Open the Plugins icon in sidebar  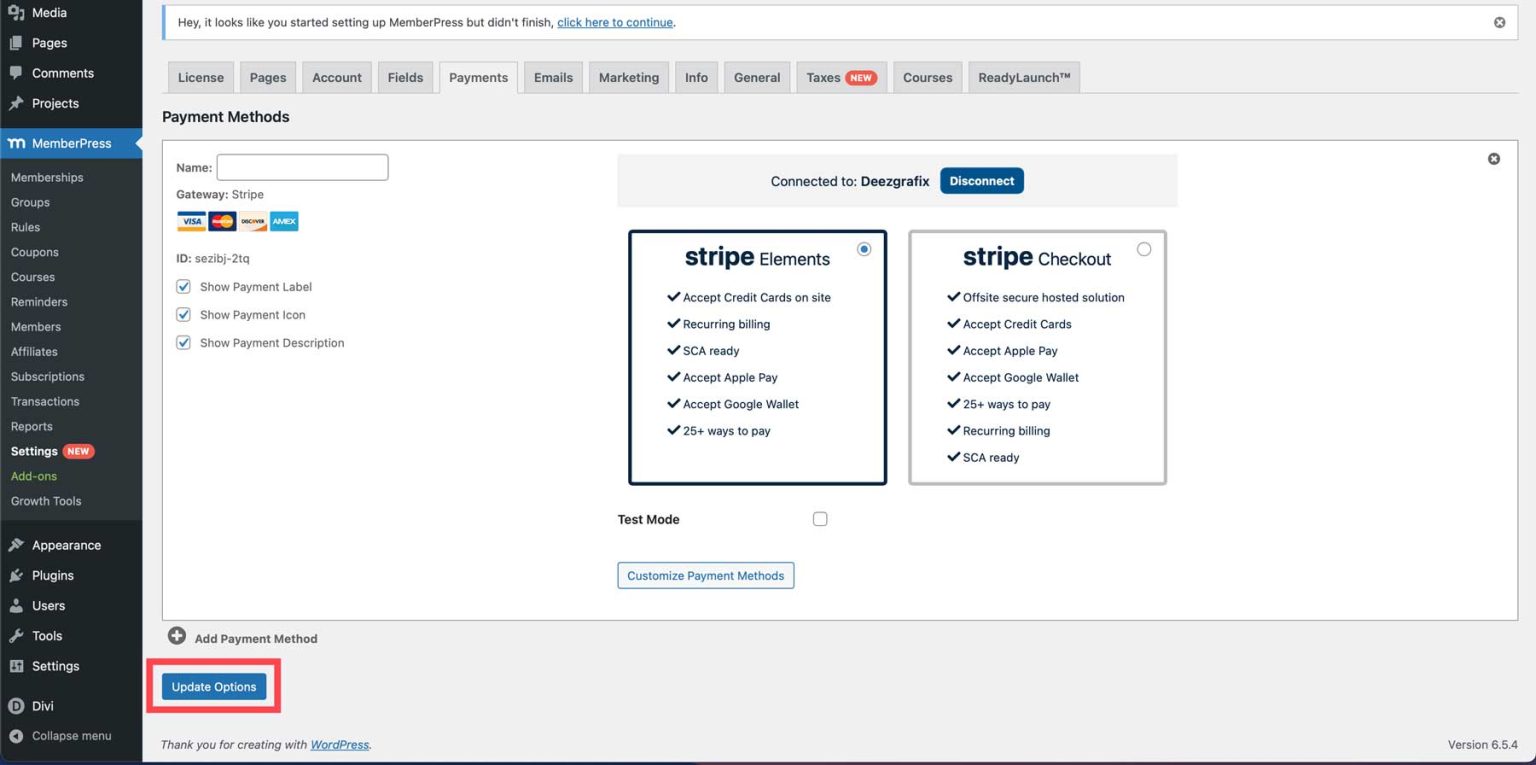click(15, 575)
